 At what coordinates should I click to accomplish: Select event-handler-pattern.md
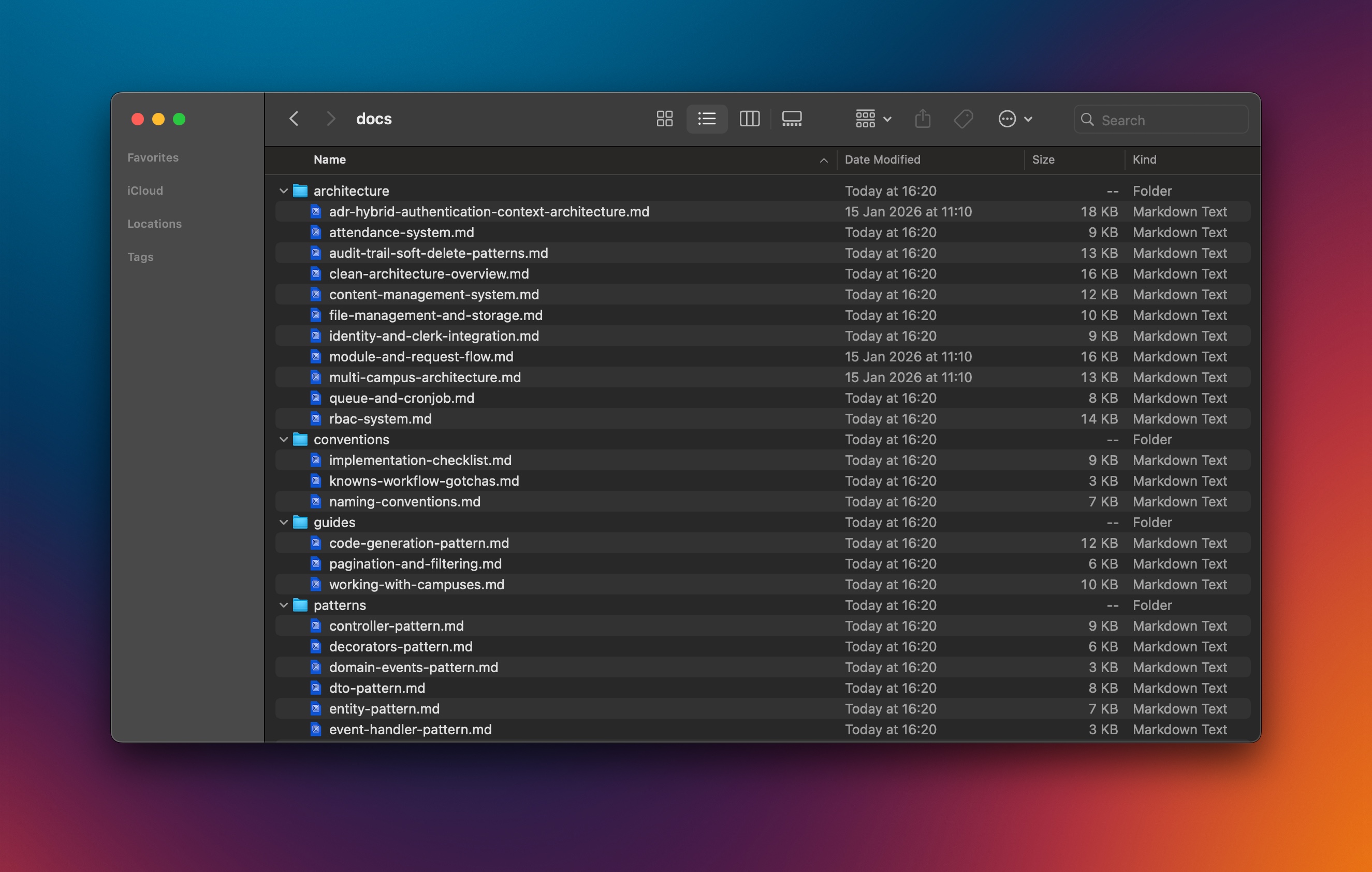pos(763,730)
